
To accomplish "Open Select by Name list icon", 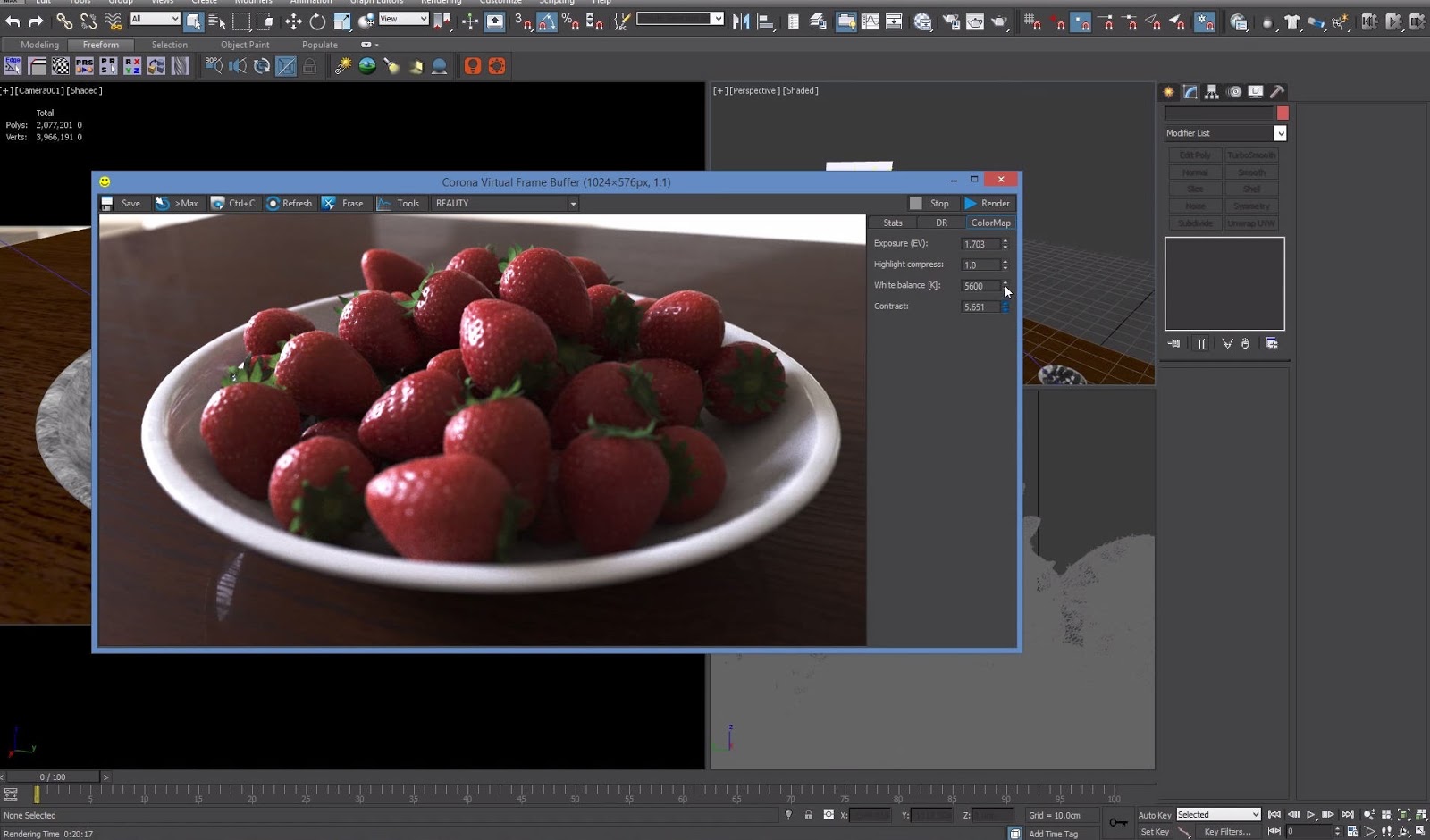I will (217, 21).
